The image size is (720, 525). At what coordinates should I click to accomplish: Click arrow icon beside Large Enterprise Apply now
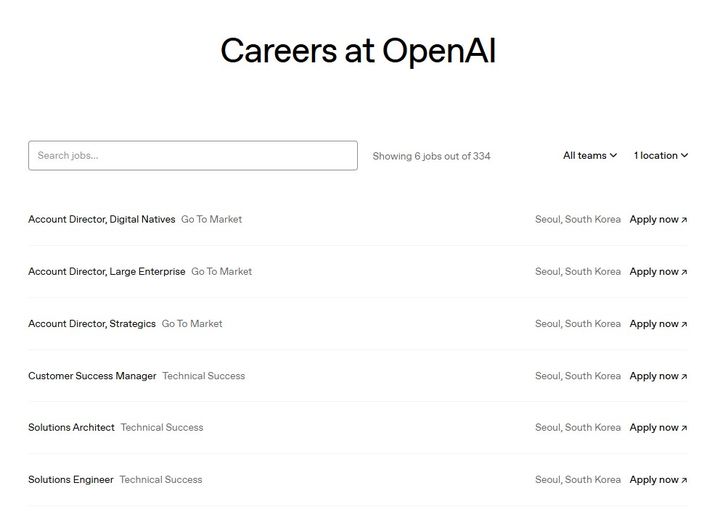point(684,272)
